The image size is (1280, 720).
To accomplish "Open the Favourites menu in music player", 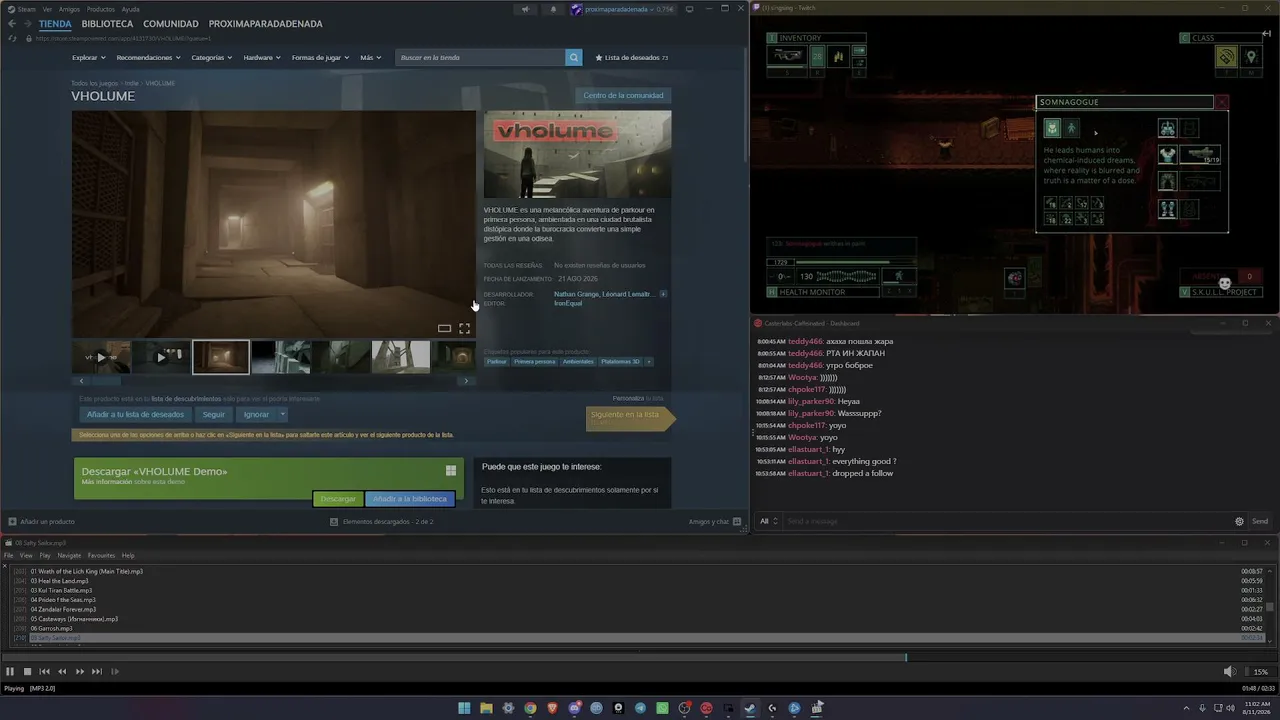I will [x=101, y=555].
